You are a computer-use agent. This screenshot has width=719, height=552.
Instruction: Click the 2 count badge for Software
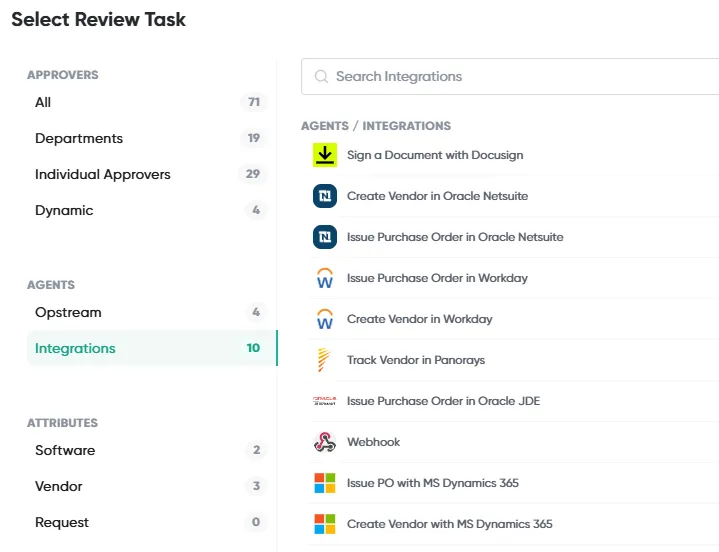(256, 450)
